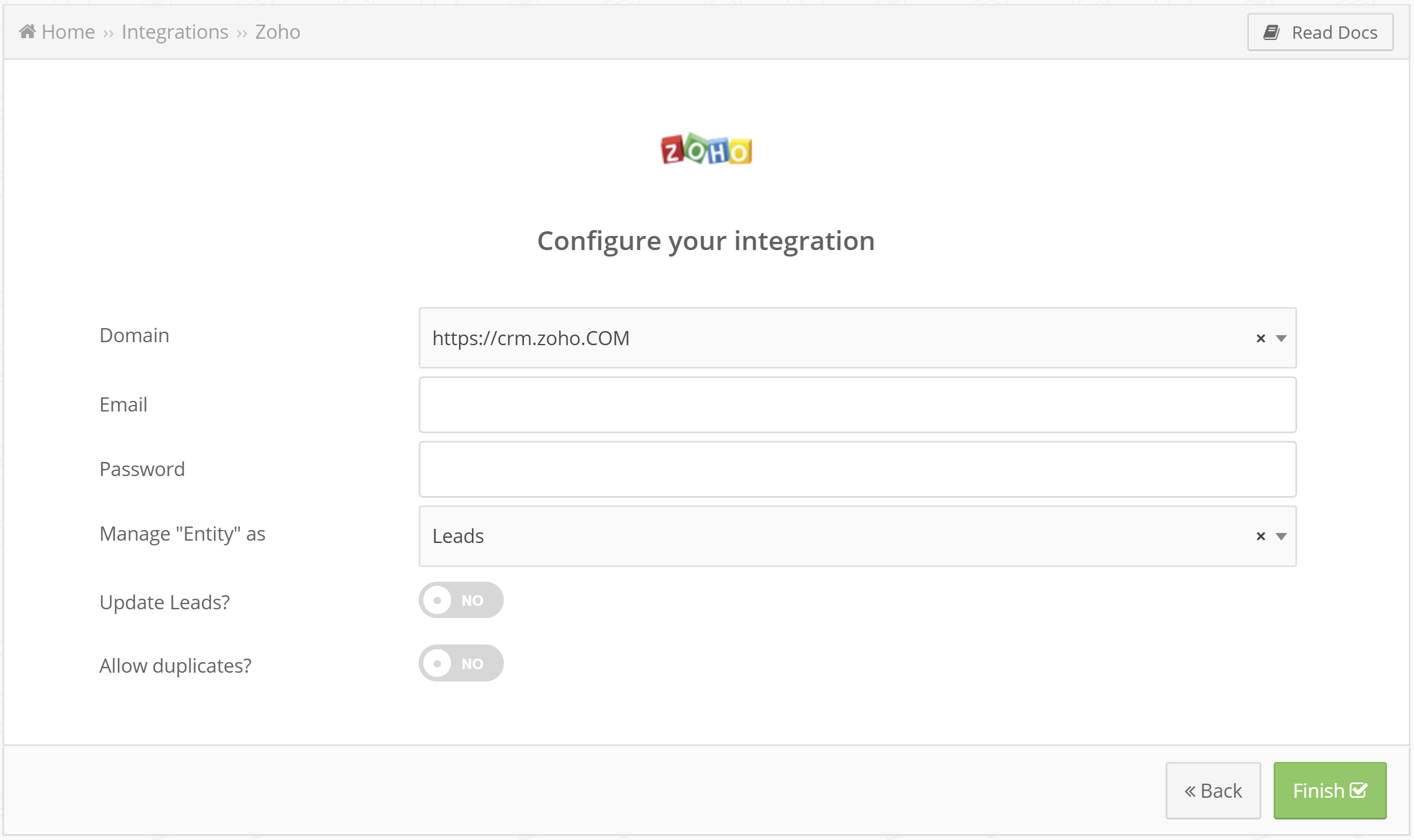Image resolution: width=1414 pixels, height=840 pixels.
Task: Focus the Password input field
Action: pyautogui.click(x=857, y=470)
